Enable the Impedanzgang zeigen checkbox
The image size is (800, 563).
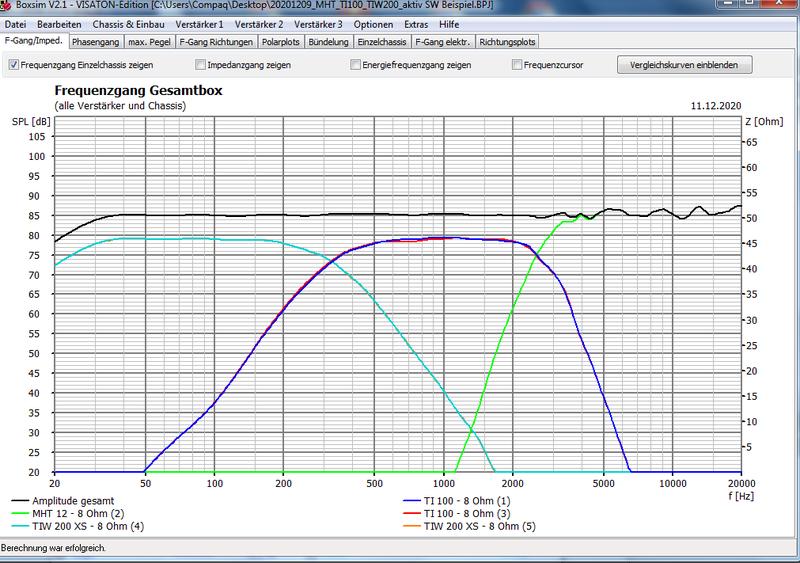click(x=201, y=65)
